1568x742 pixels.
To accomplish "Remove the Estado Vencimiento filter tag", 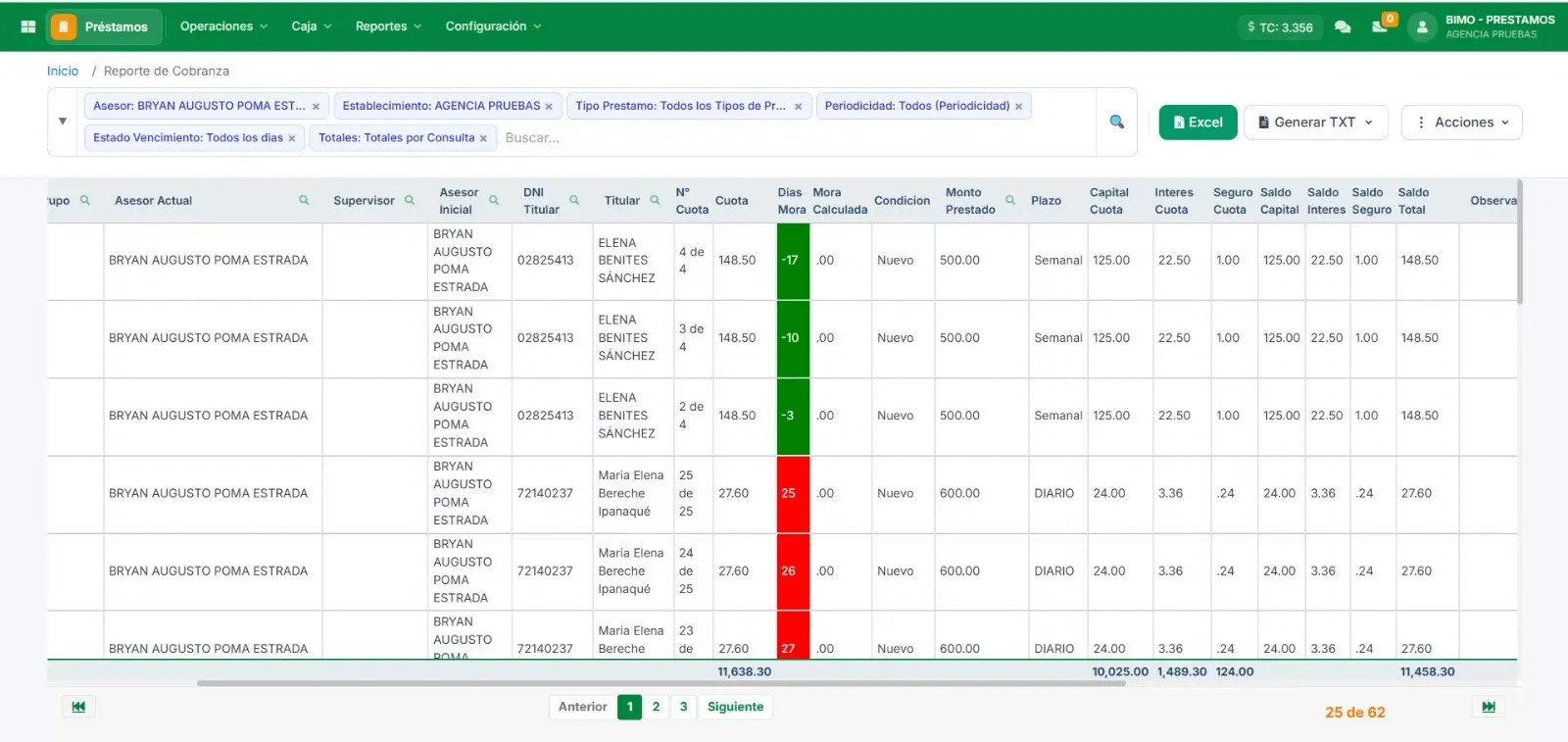I will (291, 138).
